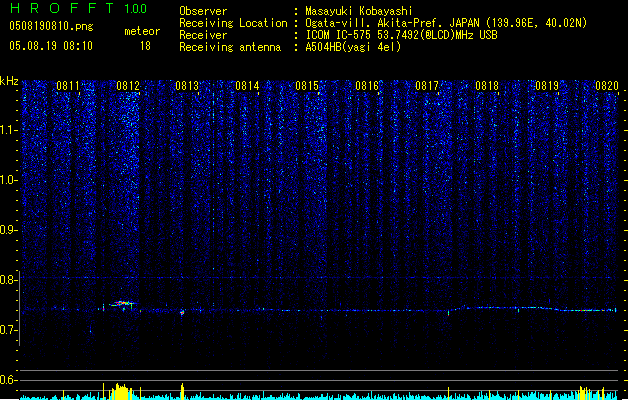The image size is (629, 400).
Task: Click the Receiving antenna label
Action: [230, 47]
